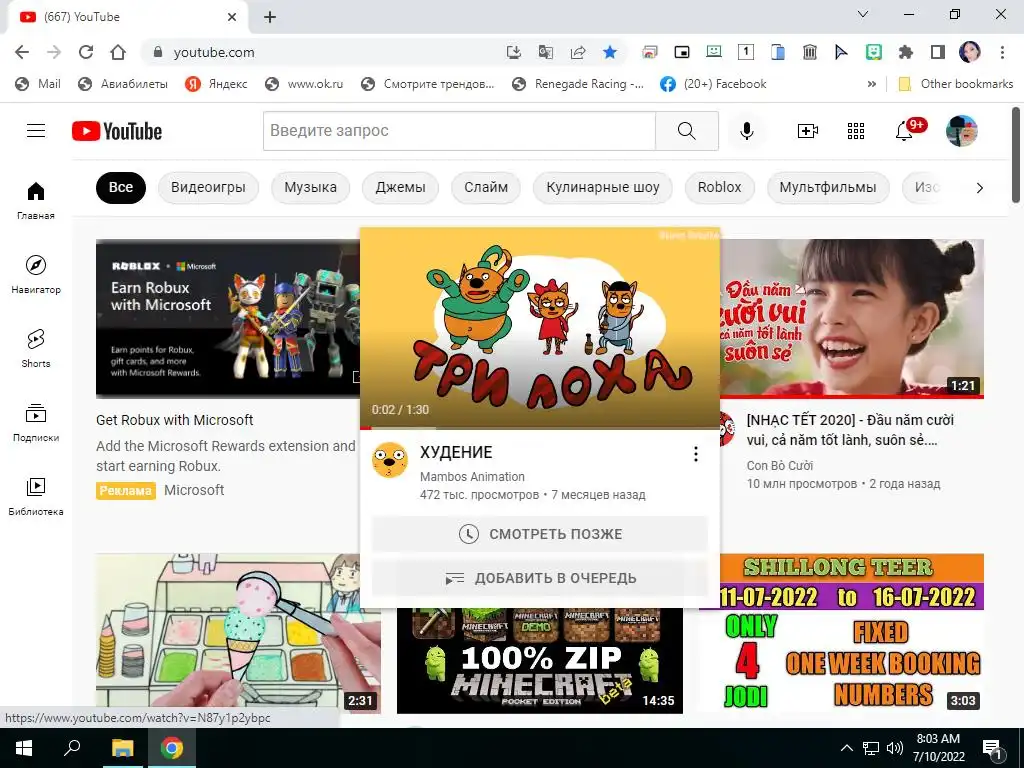The height and width of the screenshot is (768, 1024).
Task: Select the Слайм filter chip
Action: pos(486,187)
